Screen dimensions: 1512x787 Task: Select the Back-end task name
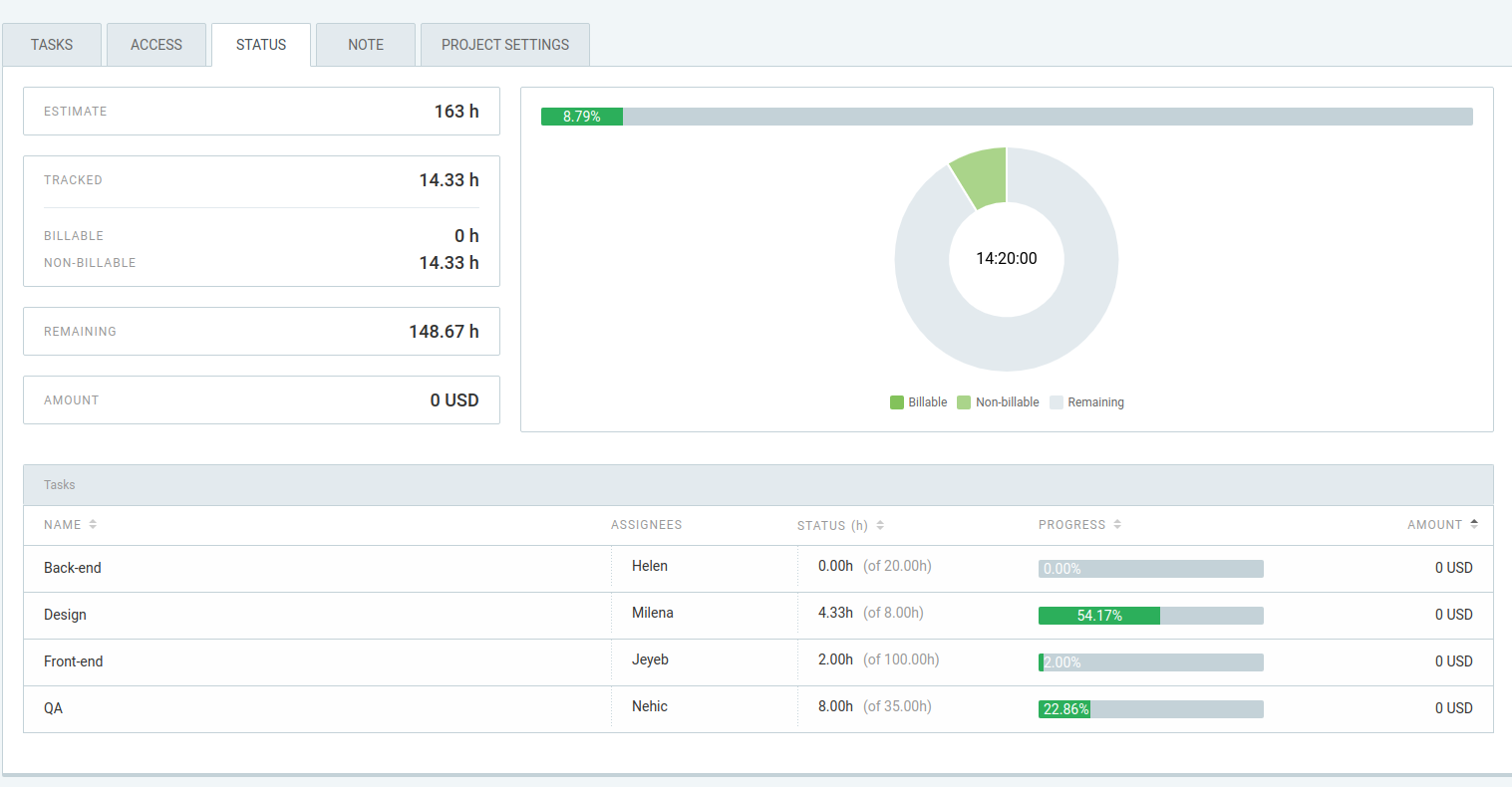click(73, 568)
